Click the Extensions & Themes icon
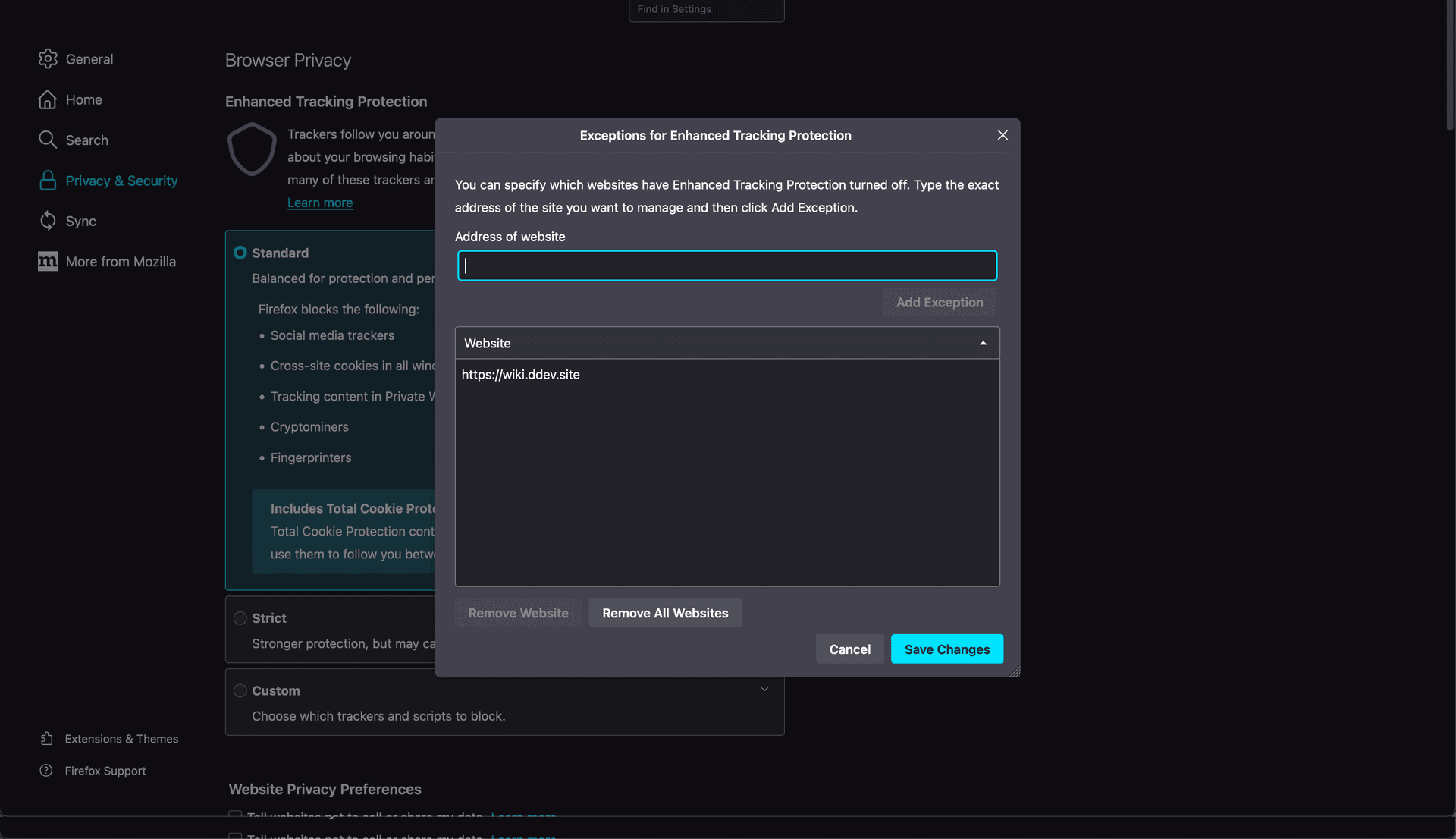The image size is (1456, 839). [x=47, y=738]
